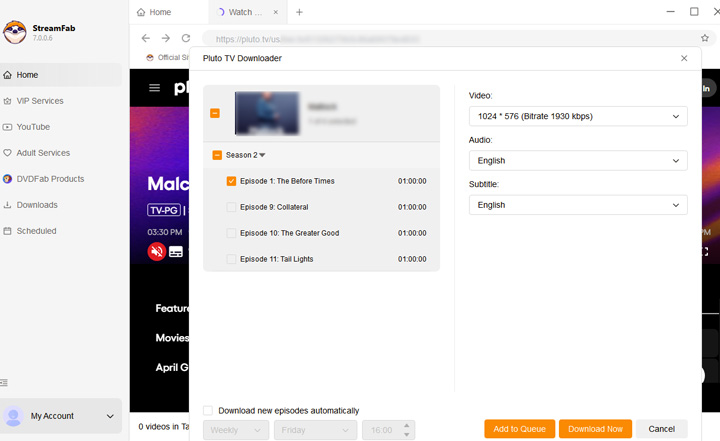Open DVDFab Products in the sidebar
This screenshot has width=720, height=441.
pyautogui.click(x=61, y=179)
